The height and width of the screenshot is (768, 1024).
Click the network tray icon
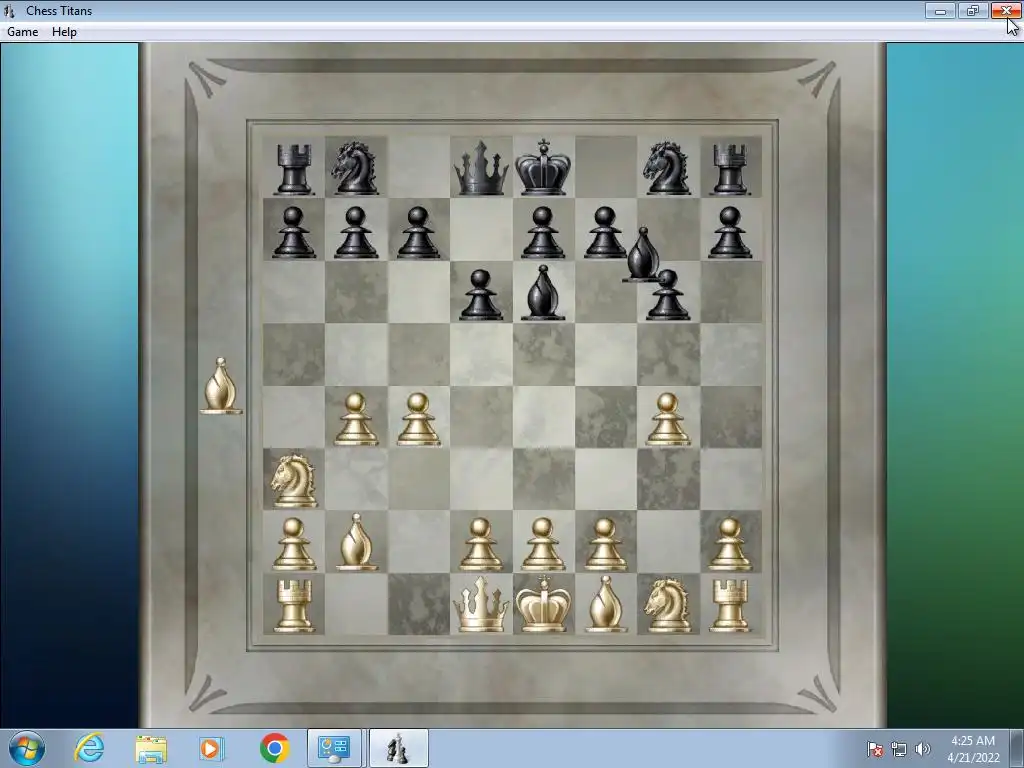[x=899, y=749]
